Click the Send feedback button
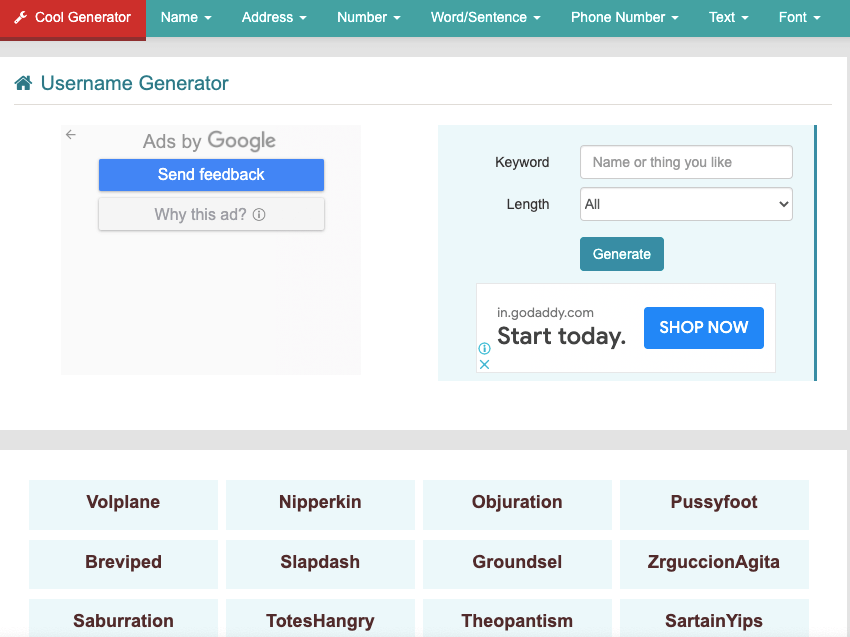850x637 pixels. pos(211,175)
